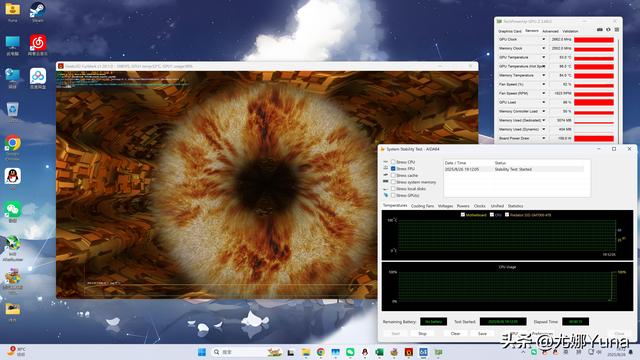
Task: Open the Memory Temperature sensor dropdown
Action: pos(544,76)
